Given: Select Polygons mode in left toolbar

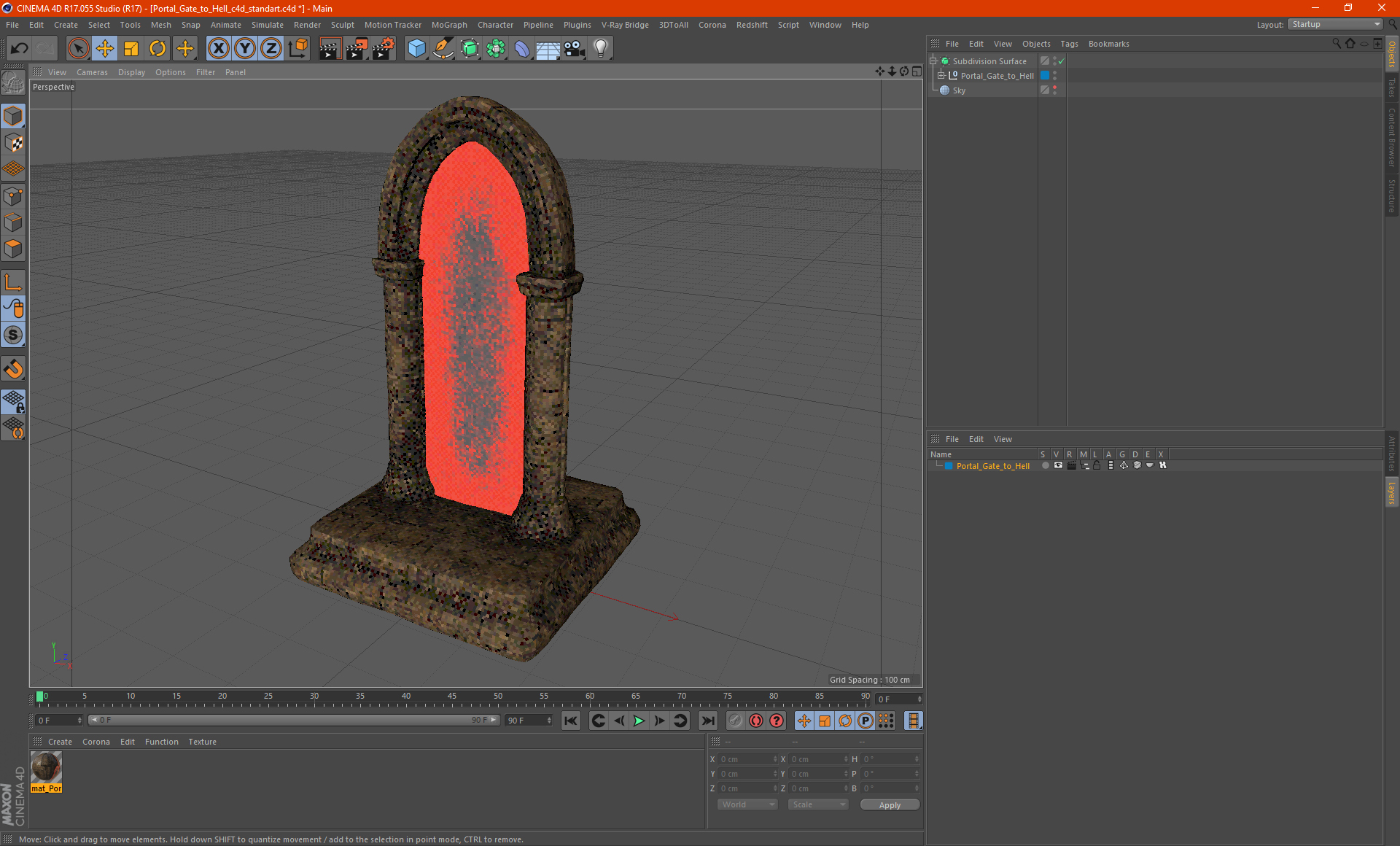Looking at the screenshot, I should click(13, 249).
